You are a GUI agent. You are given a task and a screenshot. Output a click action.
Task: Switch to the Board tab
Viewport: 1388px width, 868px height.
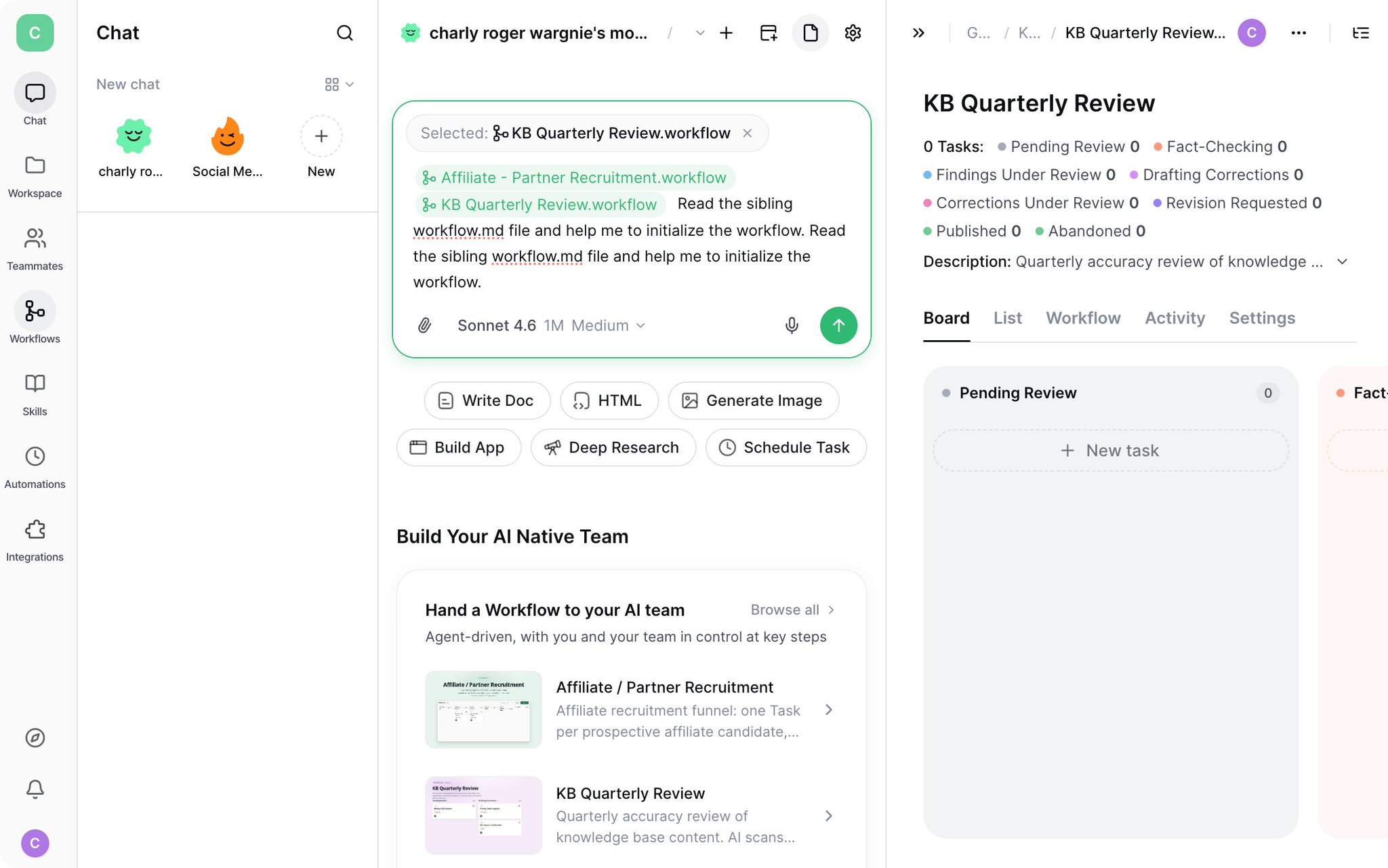tap(946, 318)
